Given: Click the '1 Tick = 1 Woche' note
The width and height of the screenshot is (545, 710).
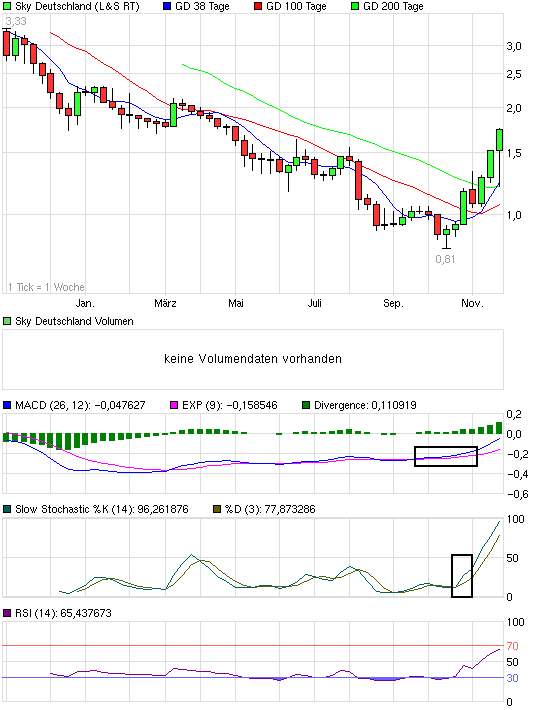Looking at the screenshot, I should [x=46, y=287].
